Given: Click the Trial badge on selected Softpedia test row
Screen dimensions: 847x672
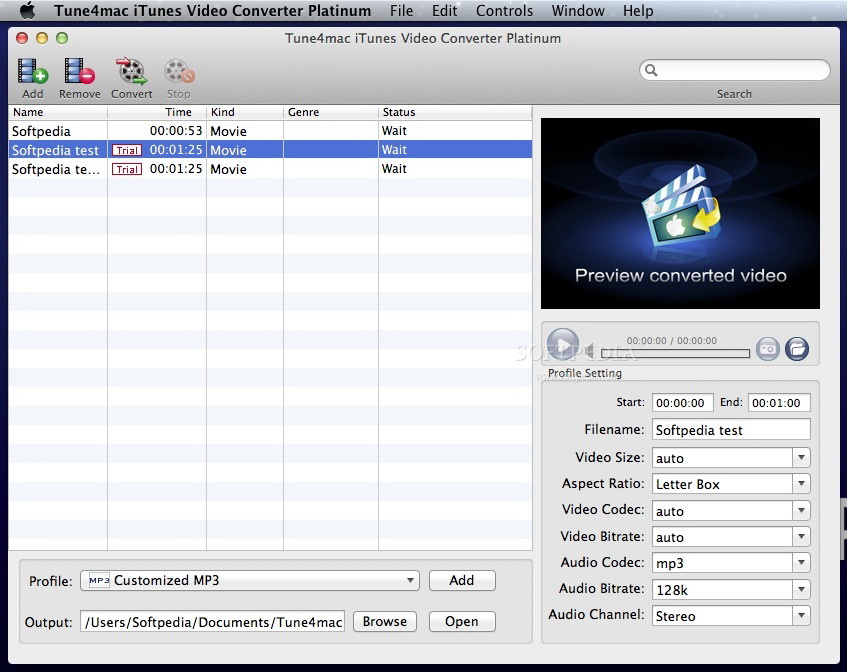Looking at the screenshot, I should (x=127, y=150).
